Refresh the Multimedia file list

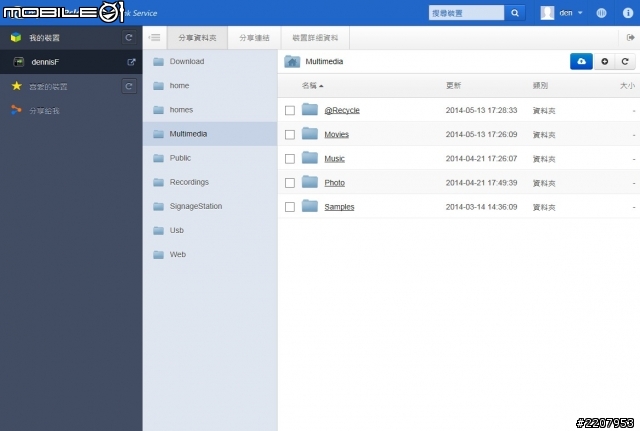coord(625,62)
